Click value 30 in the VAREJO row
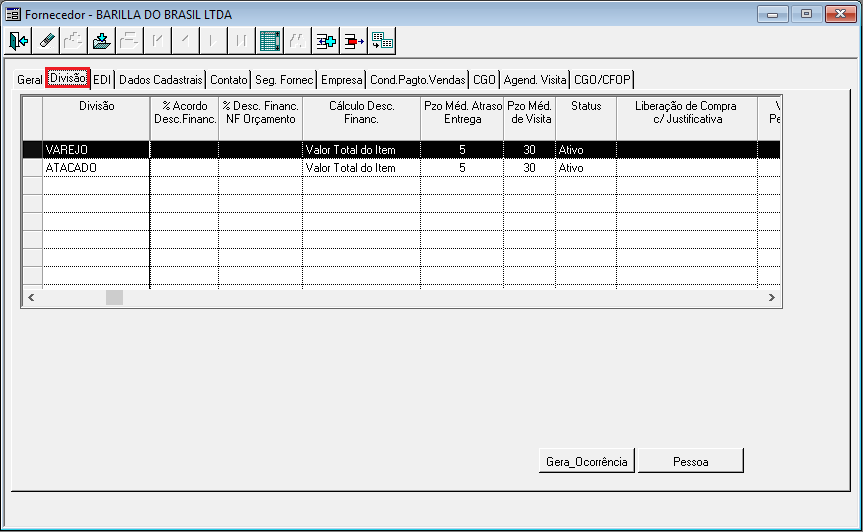The image size is (863, 532). click(529, 150)
